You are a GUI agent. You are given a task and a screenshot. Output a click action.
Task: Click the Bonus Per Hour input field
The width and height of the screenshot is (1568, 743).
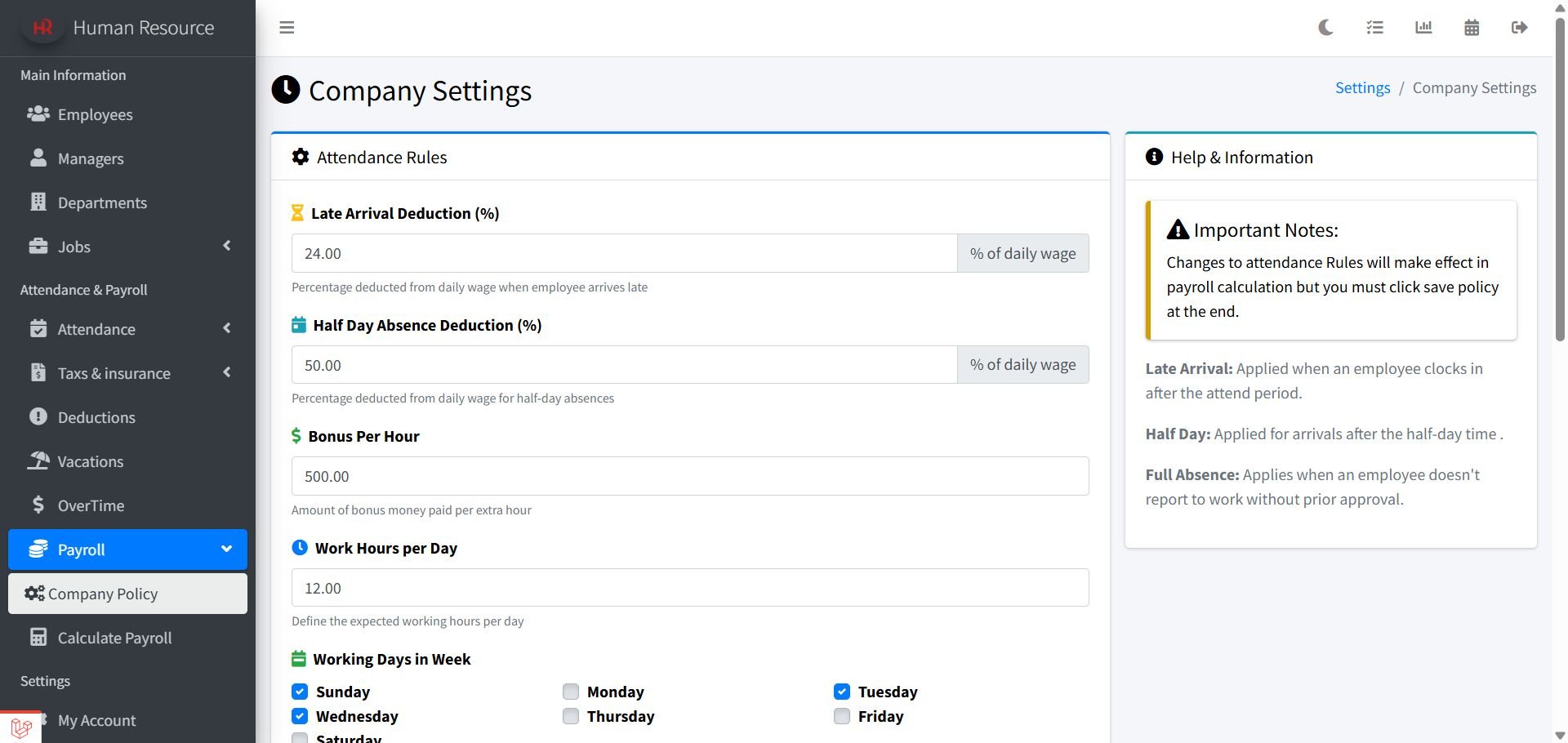click(689, 476)
